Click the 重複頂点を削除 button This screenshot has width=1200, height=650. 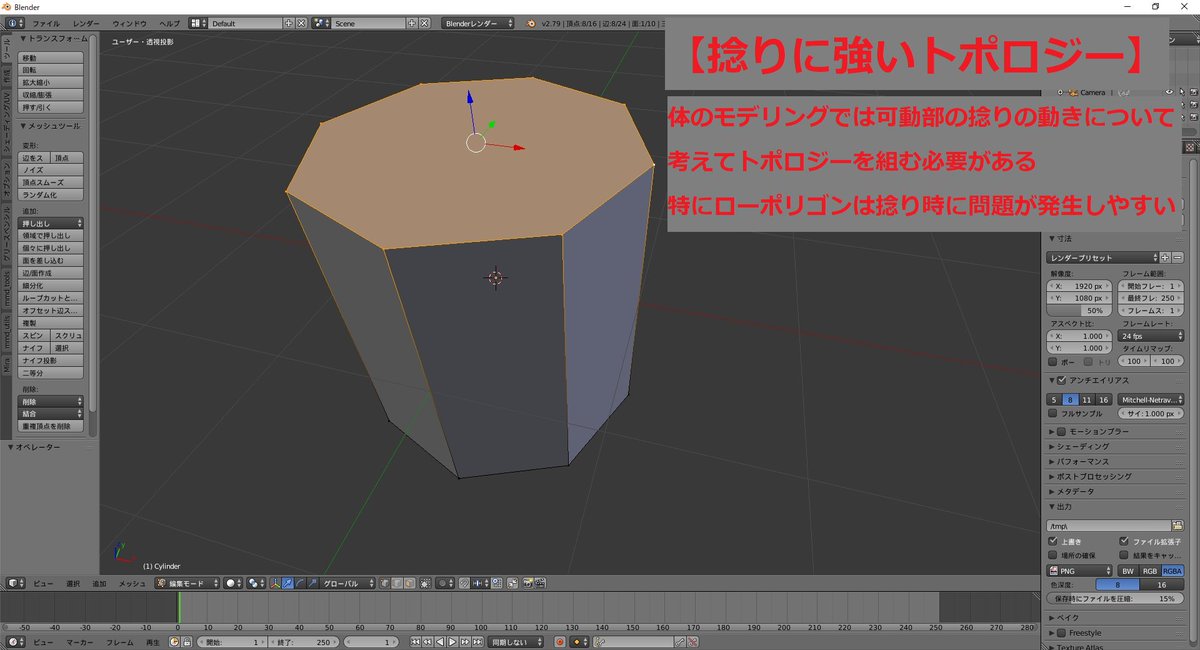[x=51, y=426]
